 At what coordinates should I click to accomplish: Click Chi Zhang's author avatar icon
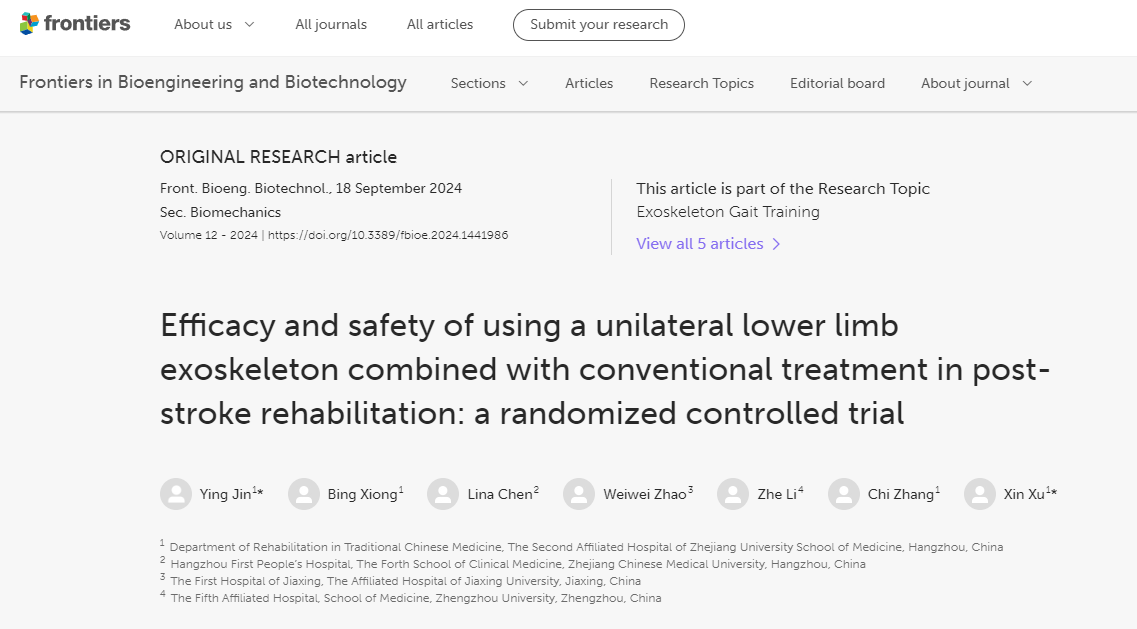click(x=844, y=494)
